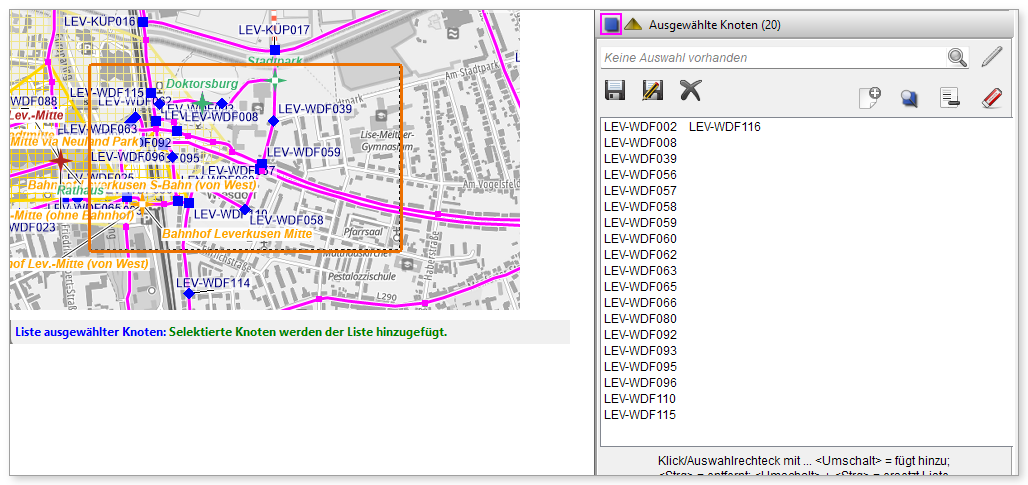The height and width of the screenshot is (485, 1028).
Task: Select LEV-WDF060 in the node list
Action: [x=640, y=239]
